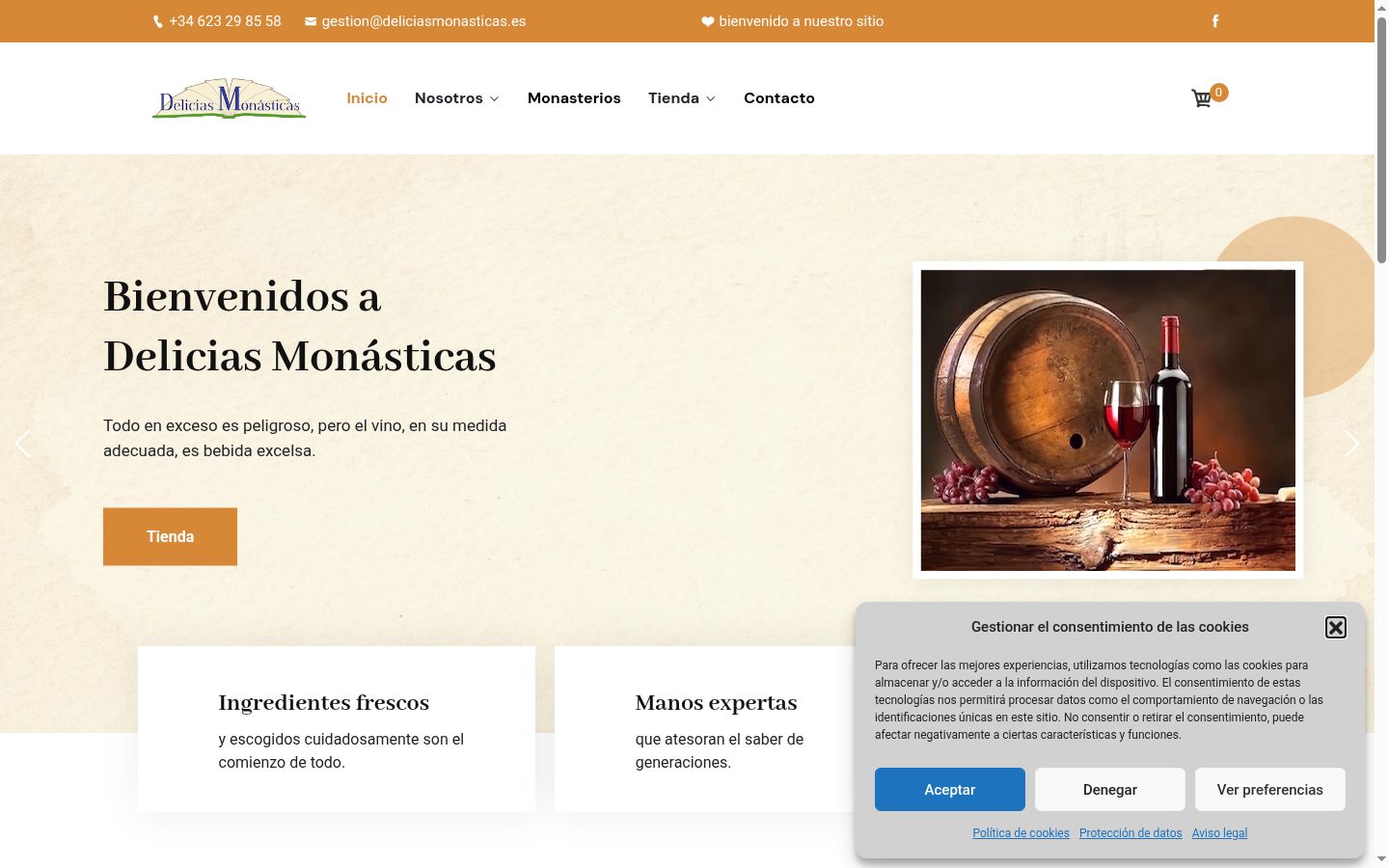Image resolution: width=1389 pixels, height=868 pixels.
Task: Open the Monasterios menu item
Action: (x=574, y=98)
